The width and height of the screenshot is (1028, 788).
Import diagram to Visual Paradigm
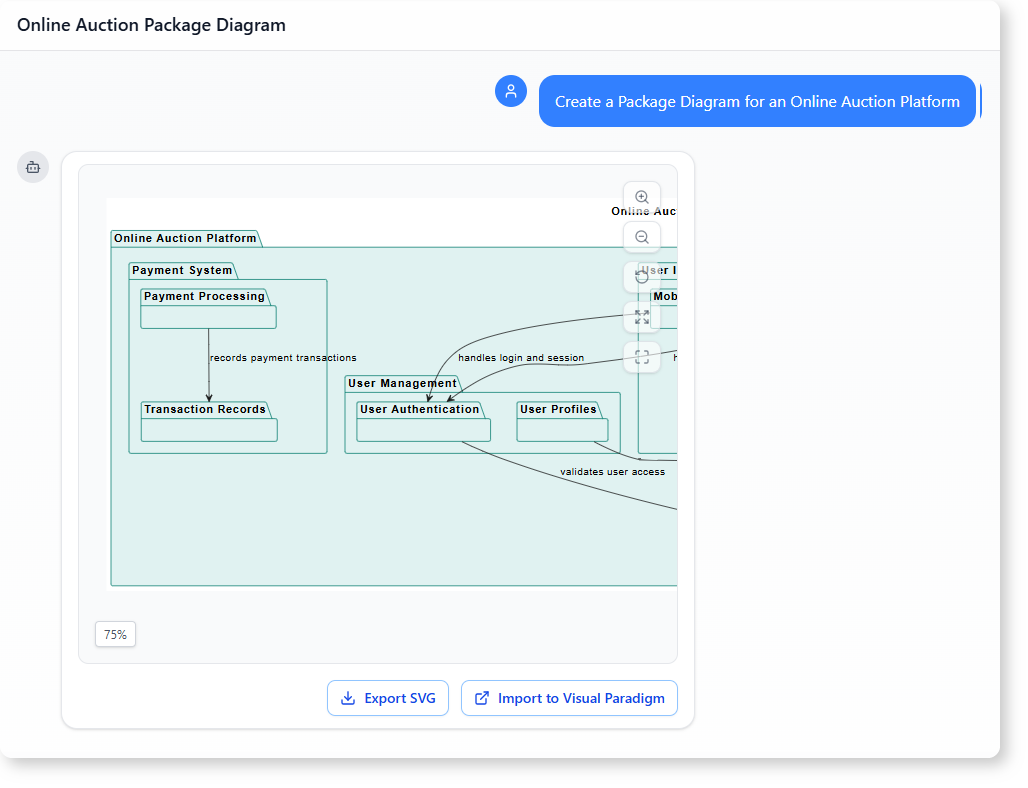tap(569, 698)
